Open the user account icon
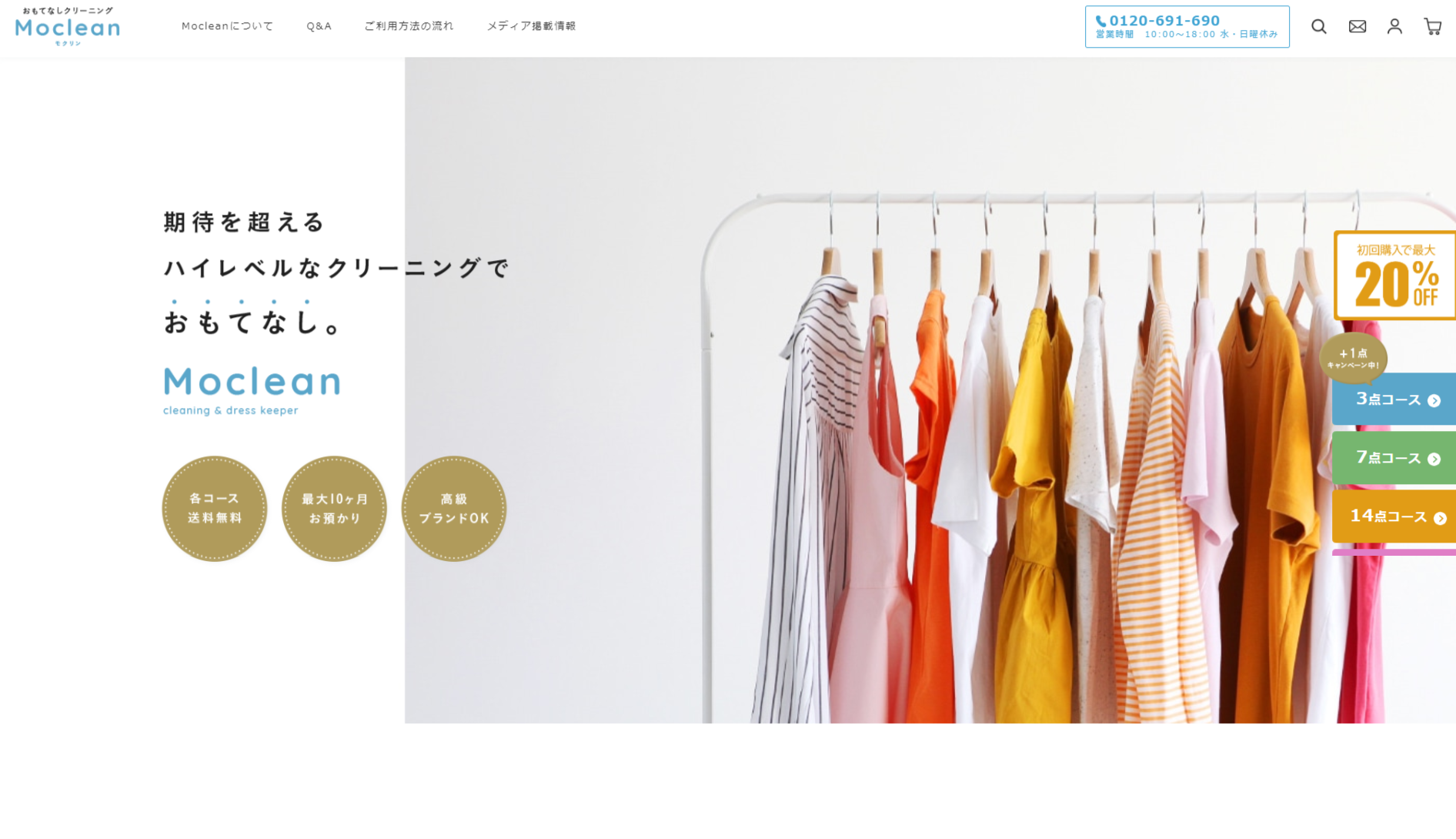The width and height of the screenshot is (1456, 839). pos(1394,27)
